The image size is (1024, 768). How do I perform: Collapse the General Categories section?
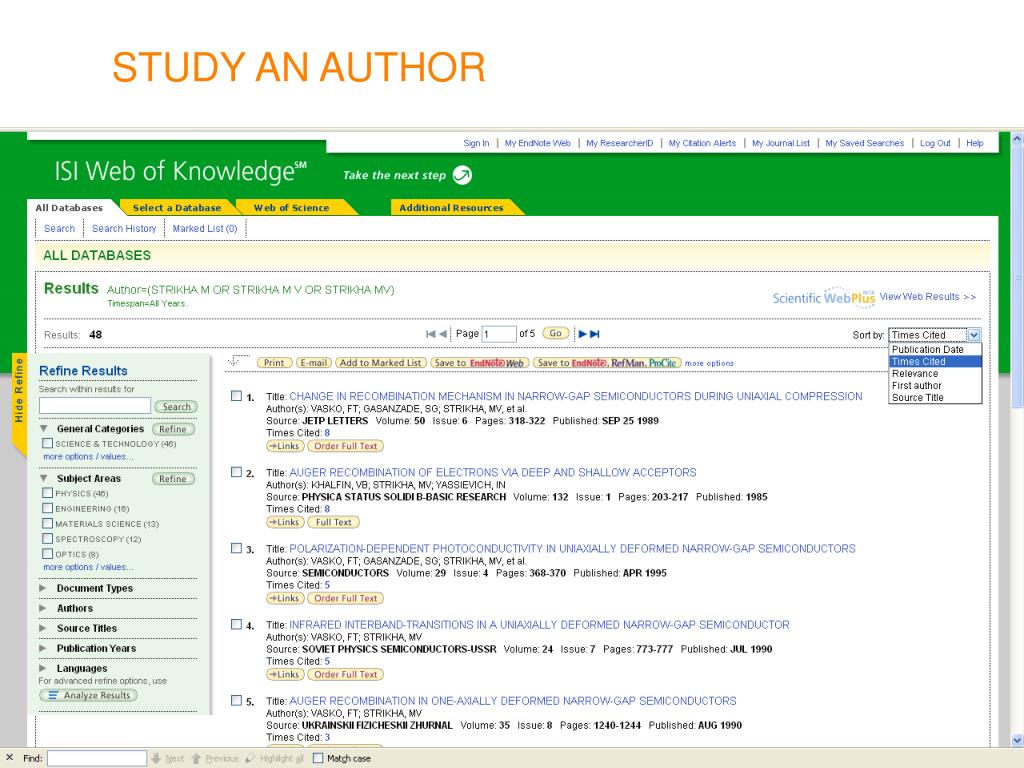pos(44,429)
